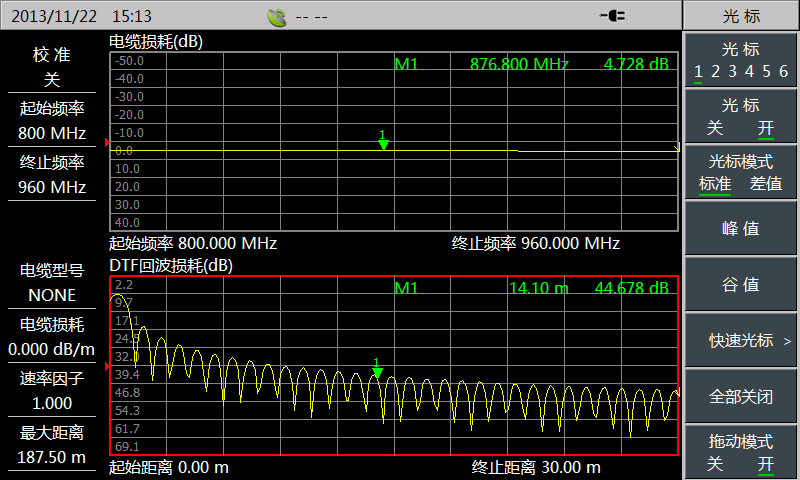This screenshot has width=800, height=480.
Task: Select marker number 6 in 光标 row
Action: (783, 71)
